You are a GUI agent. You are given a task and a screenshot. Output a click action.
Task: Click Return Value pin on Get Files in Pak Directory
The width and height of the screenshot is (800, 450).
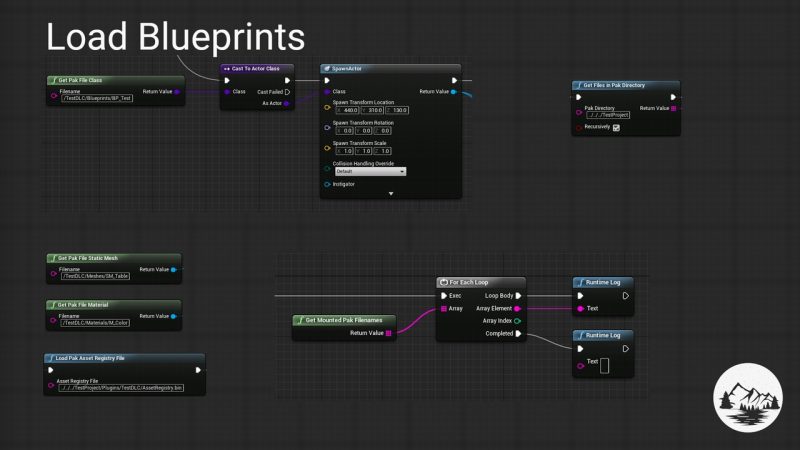pyautogui.click(x=673, y=108)
